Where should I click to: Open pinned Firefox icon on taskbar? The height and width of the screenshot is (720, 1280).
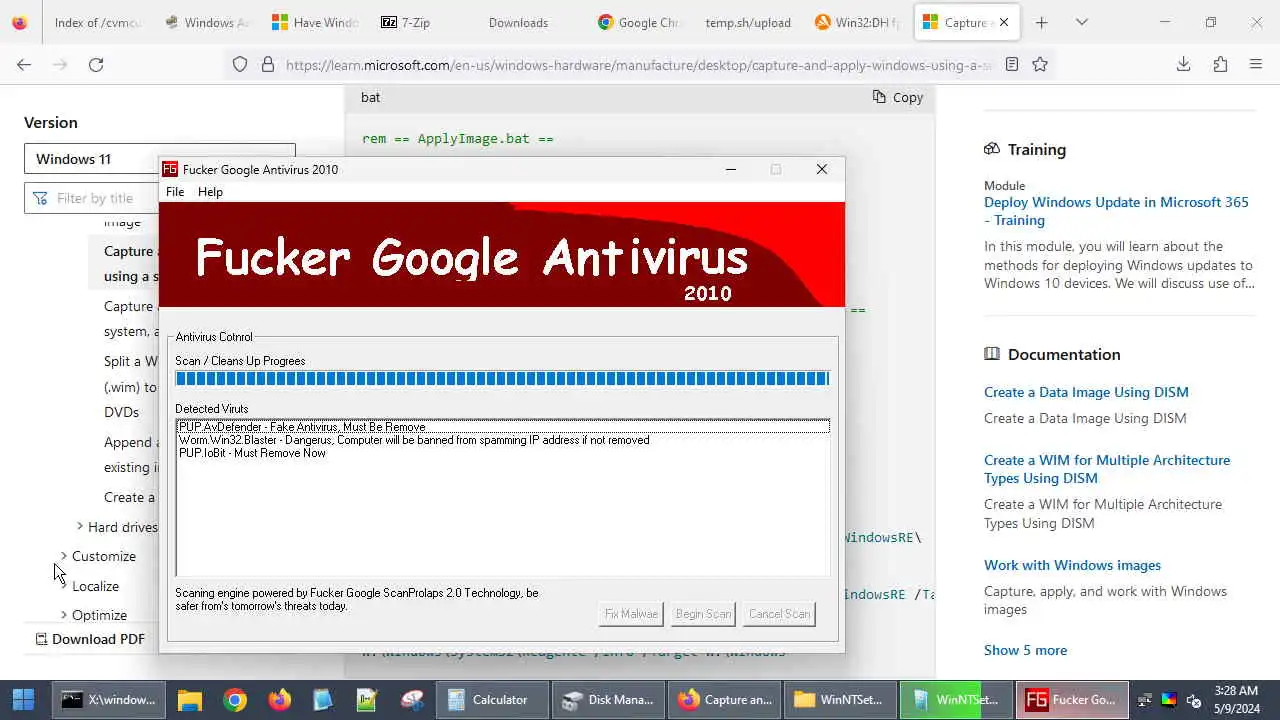pos(279,700)
